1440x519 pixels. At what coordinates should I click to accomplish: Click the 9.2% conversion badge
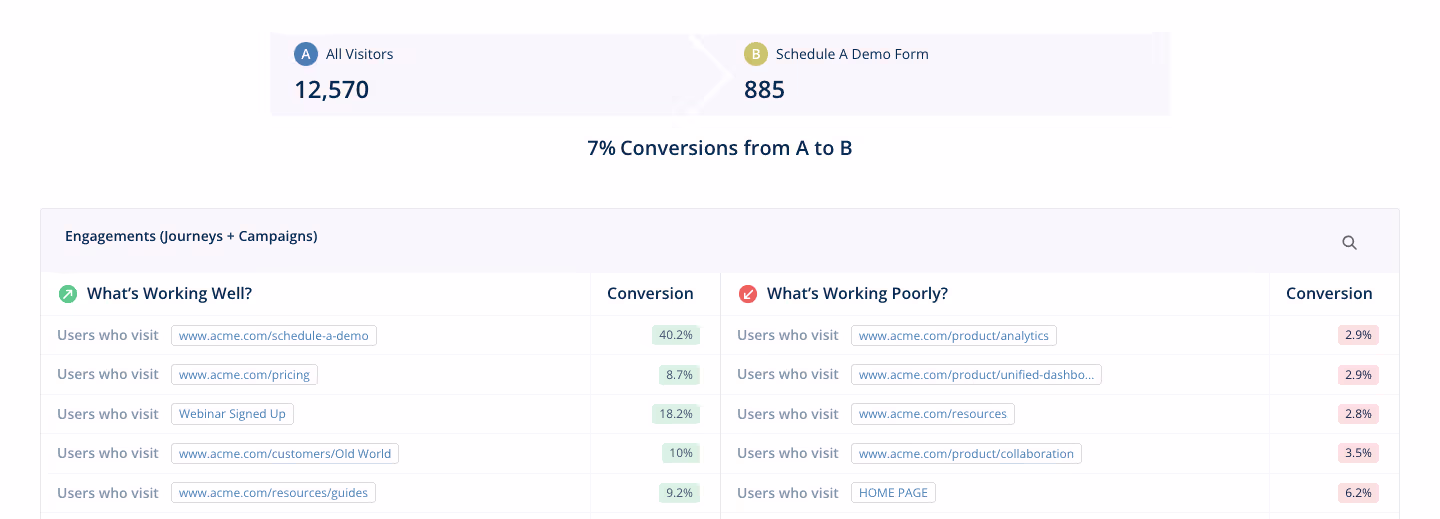680,493
